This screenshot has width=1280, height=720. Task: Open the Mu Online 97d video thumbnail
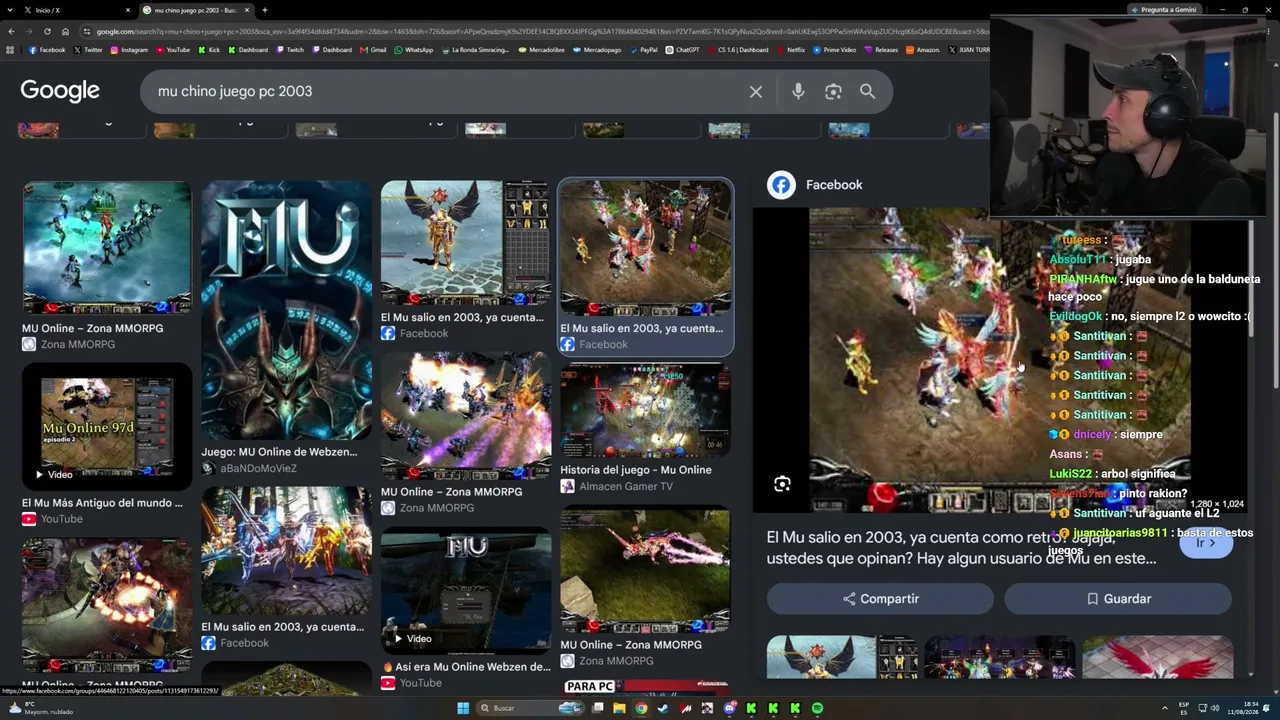107,427
